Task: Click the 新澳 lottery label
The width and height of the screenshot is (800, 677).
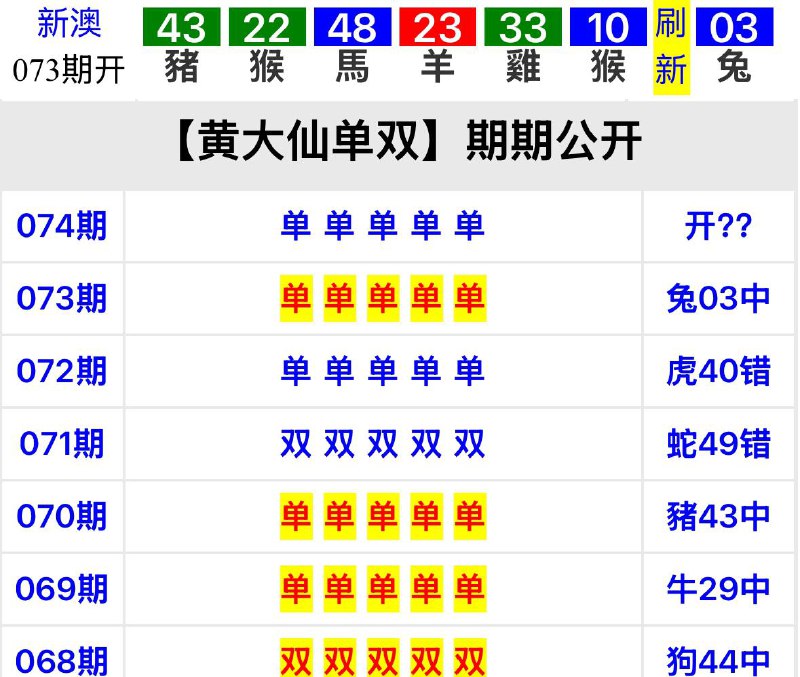Action: click(69, 23)
